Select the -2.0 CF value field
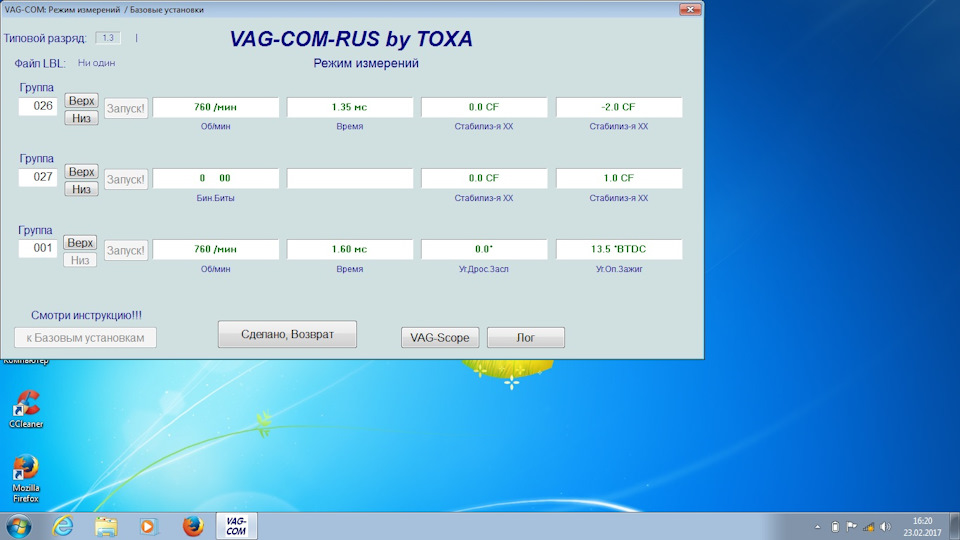Viewport: 960px width, 540px height. pos(619,107)
